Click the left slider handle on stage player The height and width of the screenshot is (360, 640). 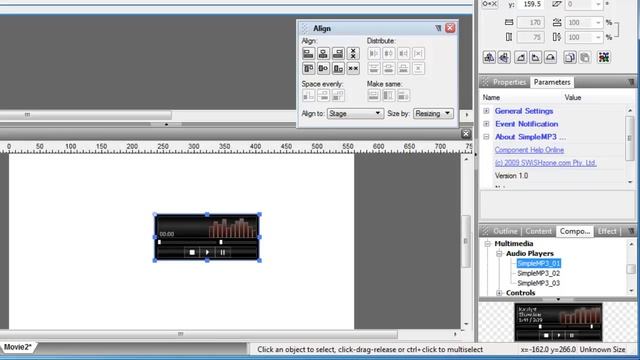[160, 242]
